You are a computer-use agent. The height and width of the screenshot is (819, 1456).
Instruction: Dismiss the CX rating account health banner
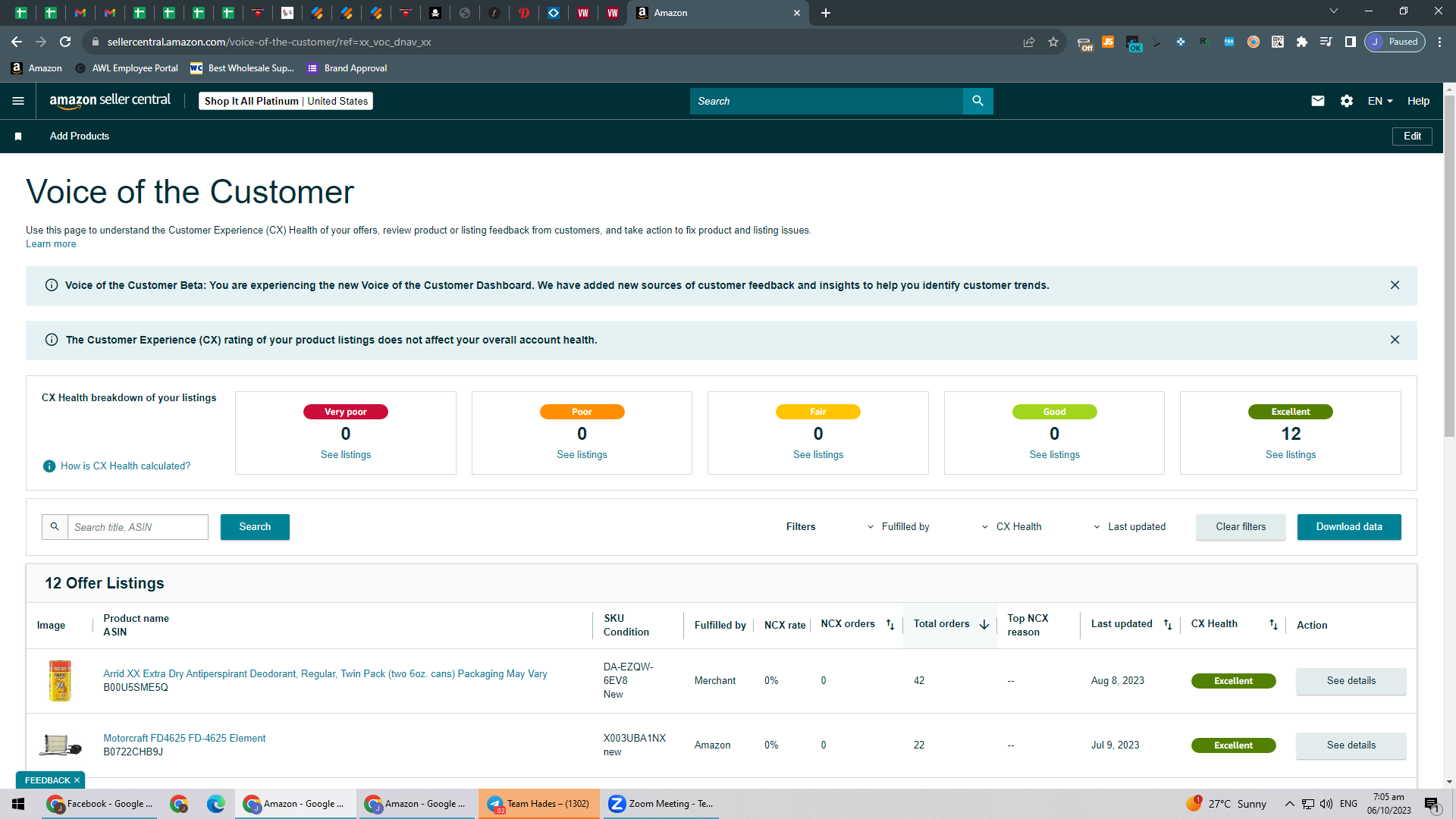click(x=1395, y=340)
